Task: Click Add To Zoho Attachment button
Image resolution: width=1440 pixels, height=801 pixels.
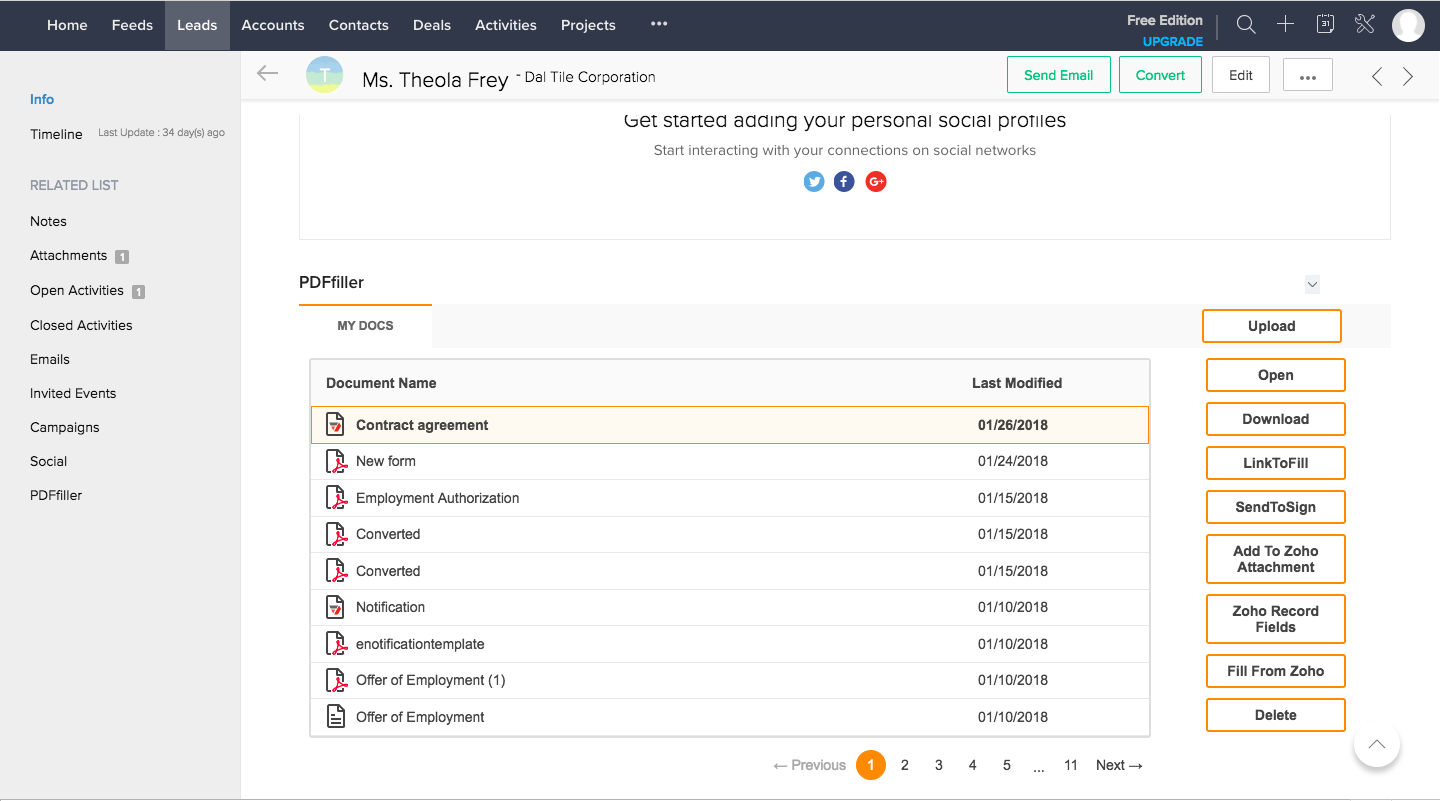Action: click(1276, 559)
